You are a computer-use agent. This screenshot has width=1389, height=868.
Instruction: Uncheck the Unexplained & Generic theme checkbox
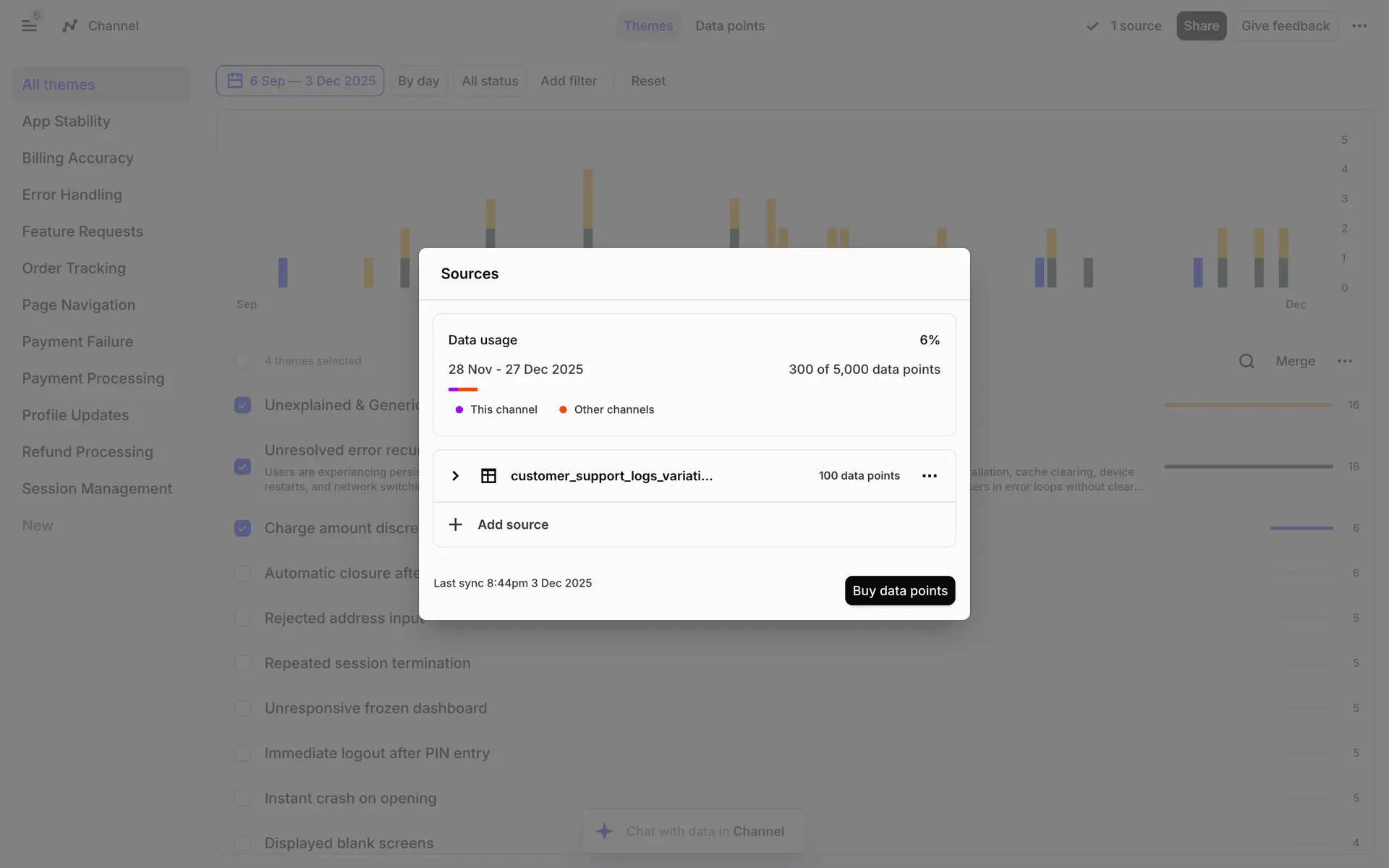pyautogui.click(x=243, y=405)
